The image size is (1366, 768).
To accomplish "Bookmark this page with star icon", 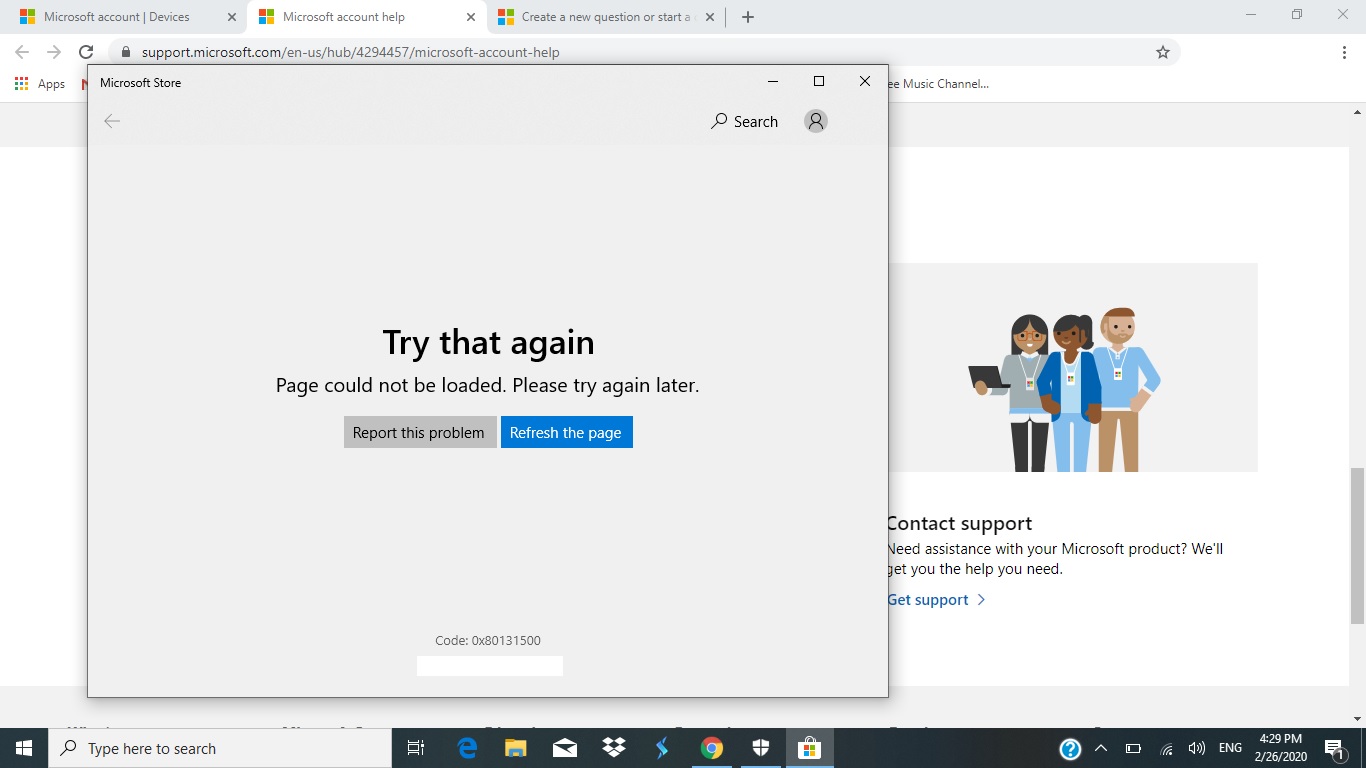I will [x=1162, y=52].
